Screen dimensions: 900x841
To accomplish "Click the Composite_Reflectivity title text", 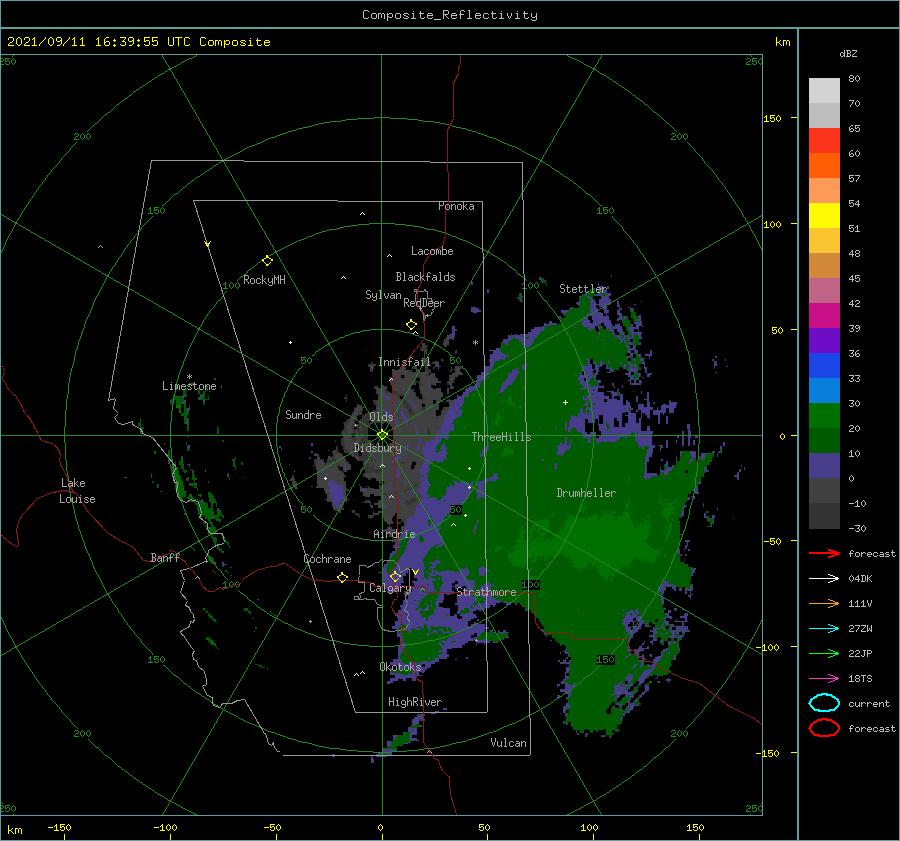I will (450, 15).
